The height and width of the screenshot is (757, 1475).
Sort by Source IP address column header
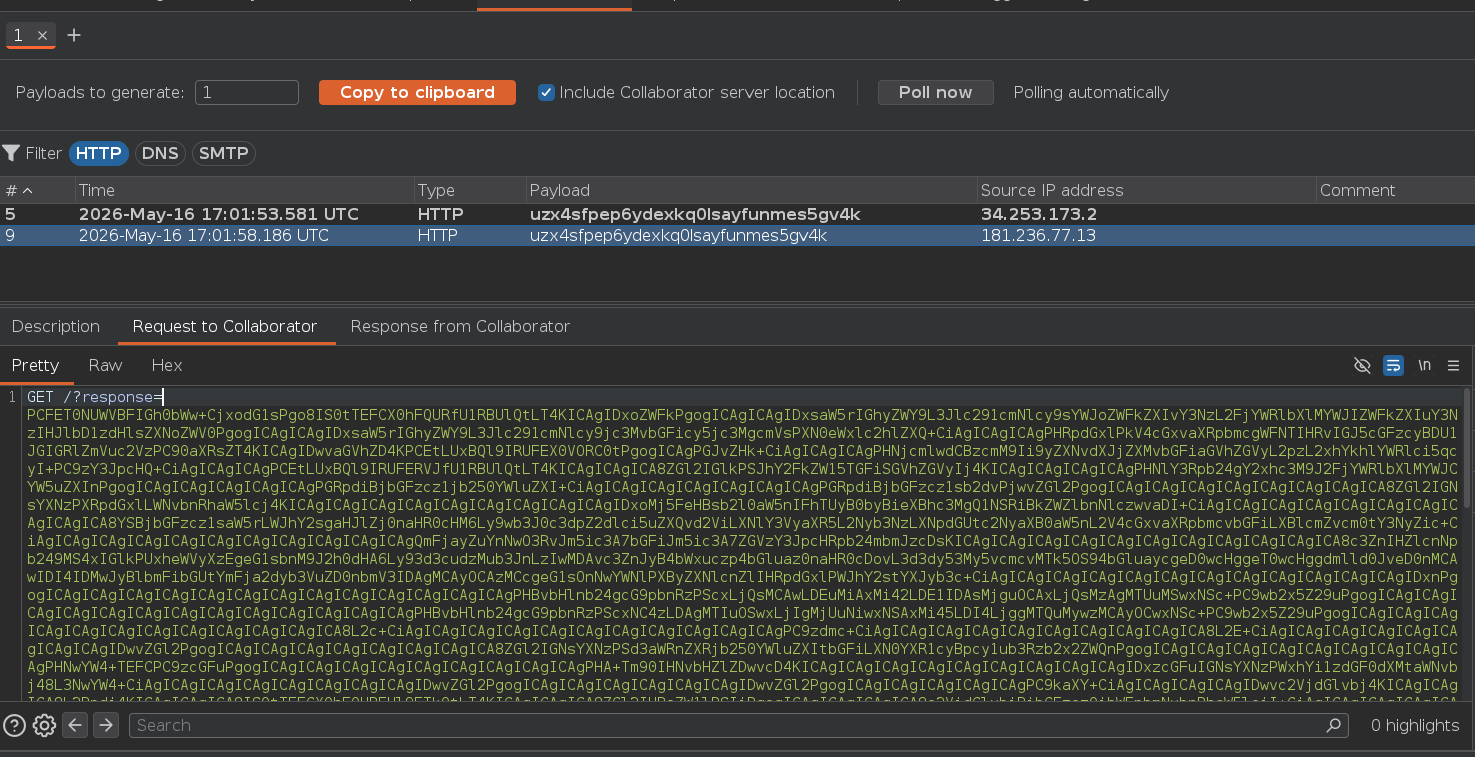click(x=1146, y=190)
